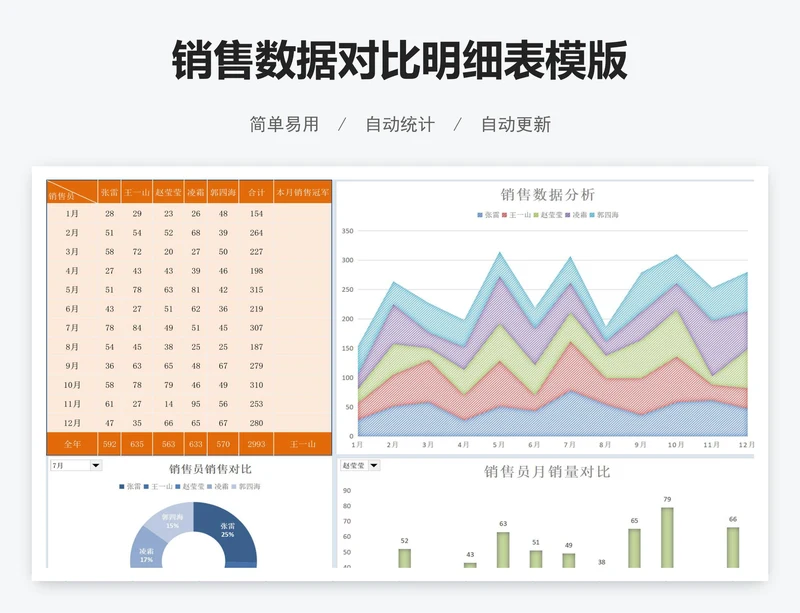The height and width of the screenshot is (613, 800).
Task: Click the 187 total cell for 8月
Action: 256,347
